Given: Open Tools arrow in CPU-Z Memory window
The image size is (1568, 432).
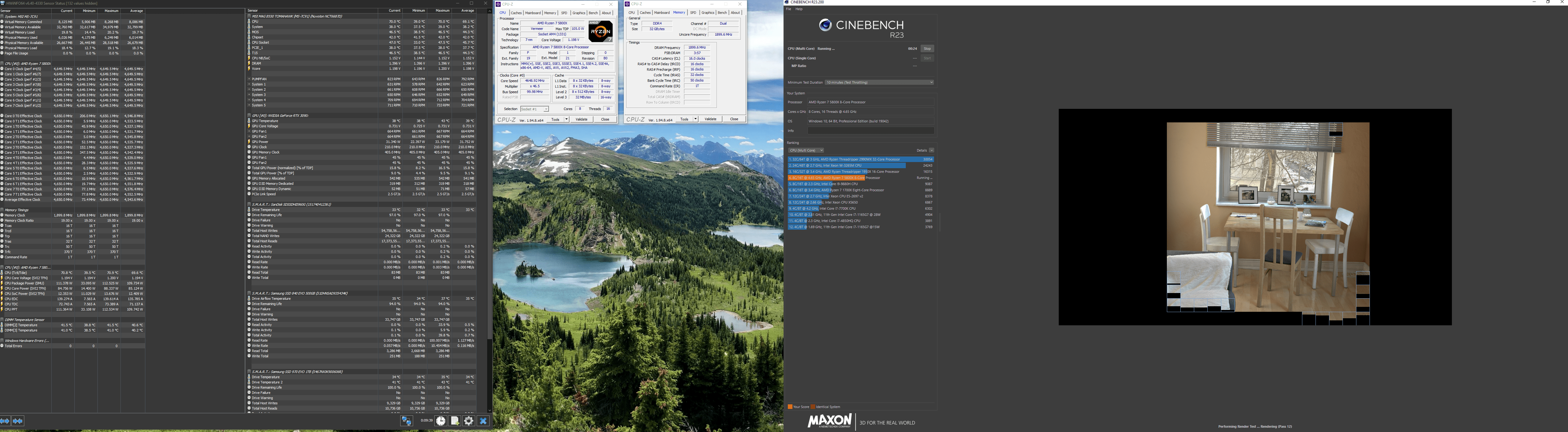Looking at the screenshot, I should pos(696,119).
